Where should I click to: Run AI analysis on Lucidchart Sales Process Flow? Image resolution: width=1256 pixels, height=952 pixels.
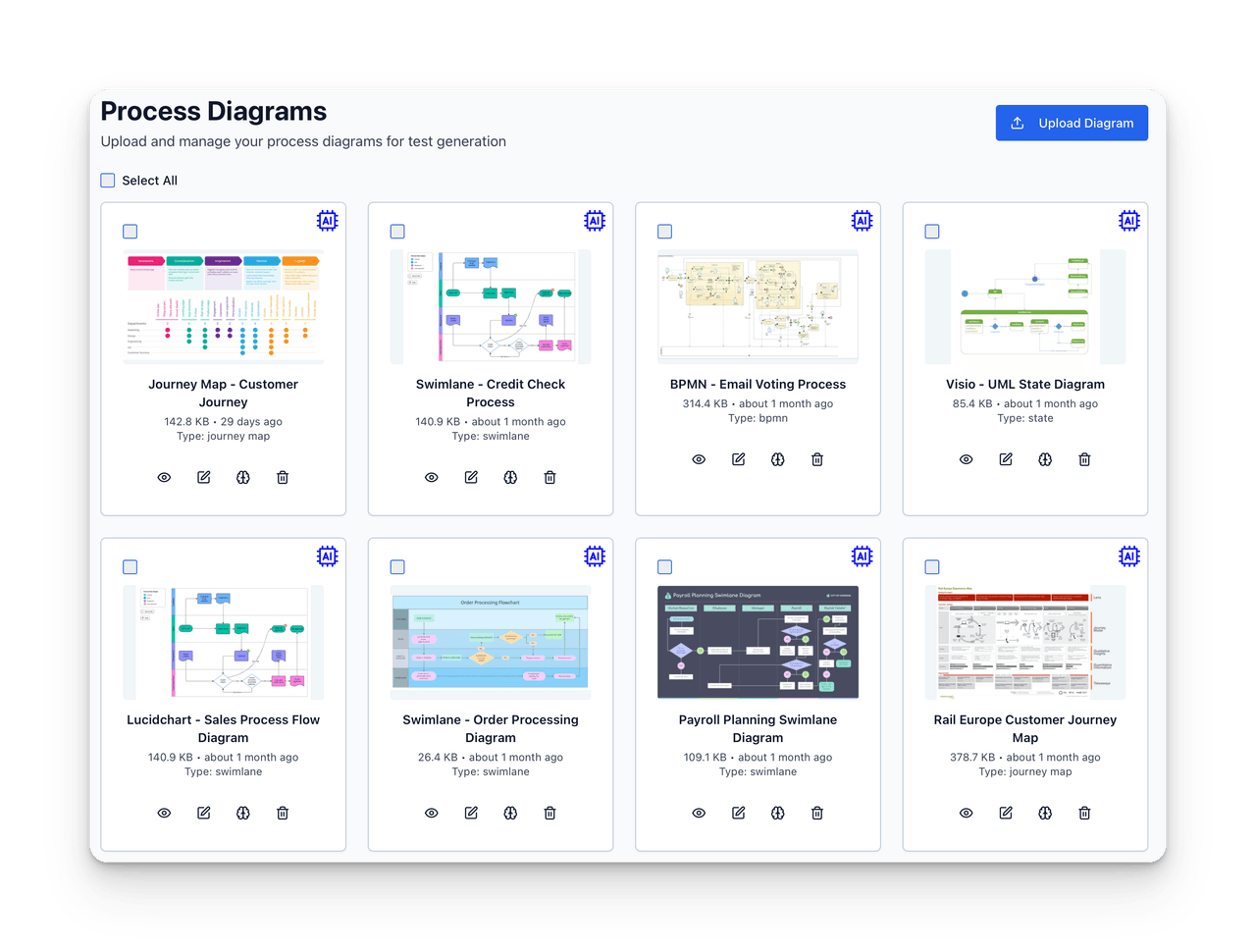(x=242, y=813)
